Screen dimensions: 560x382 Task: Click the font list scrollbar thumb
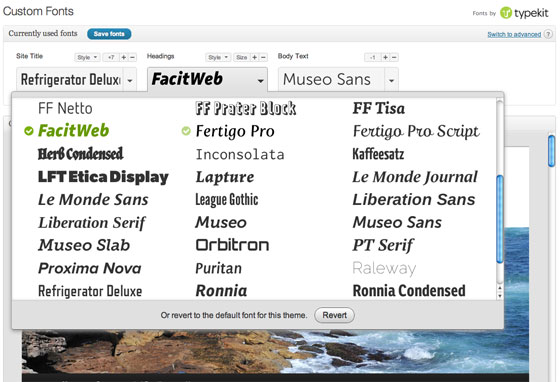coord(500,220)
